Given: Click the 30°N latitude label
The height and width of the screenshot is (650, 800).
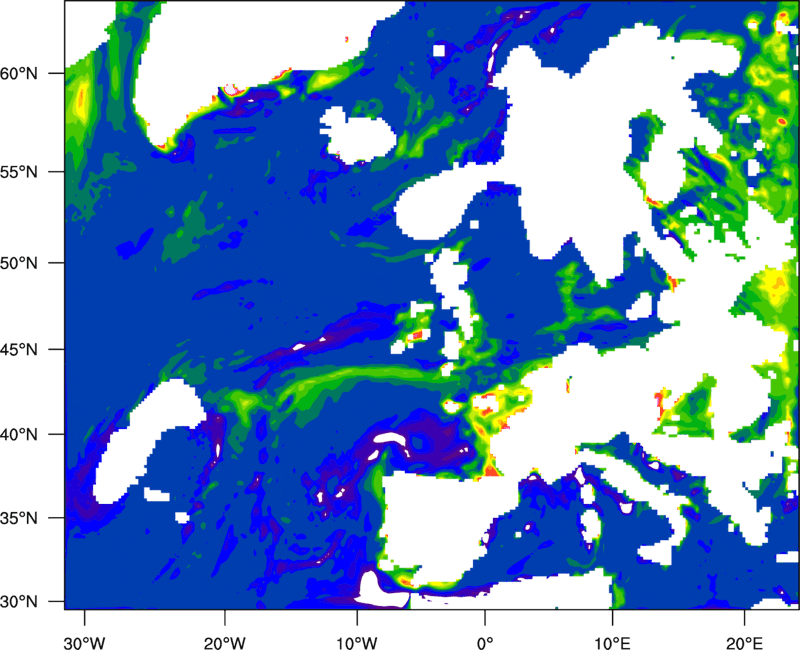Looking at the screenshot, I should click(19, 602).
